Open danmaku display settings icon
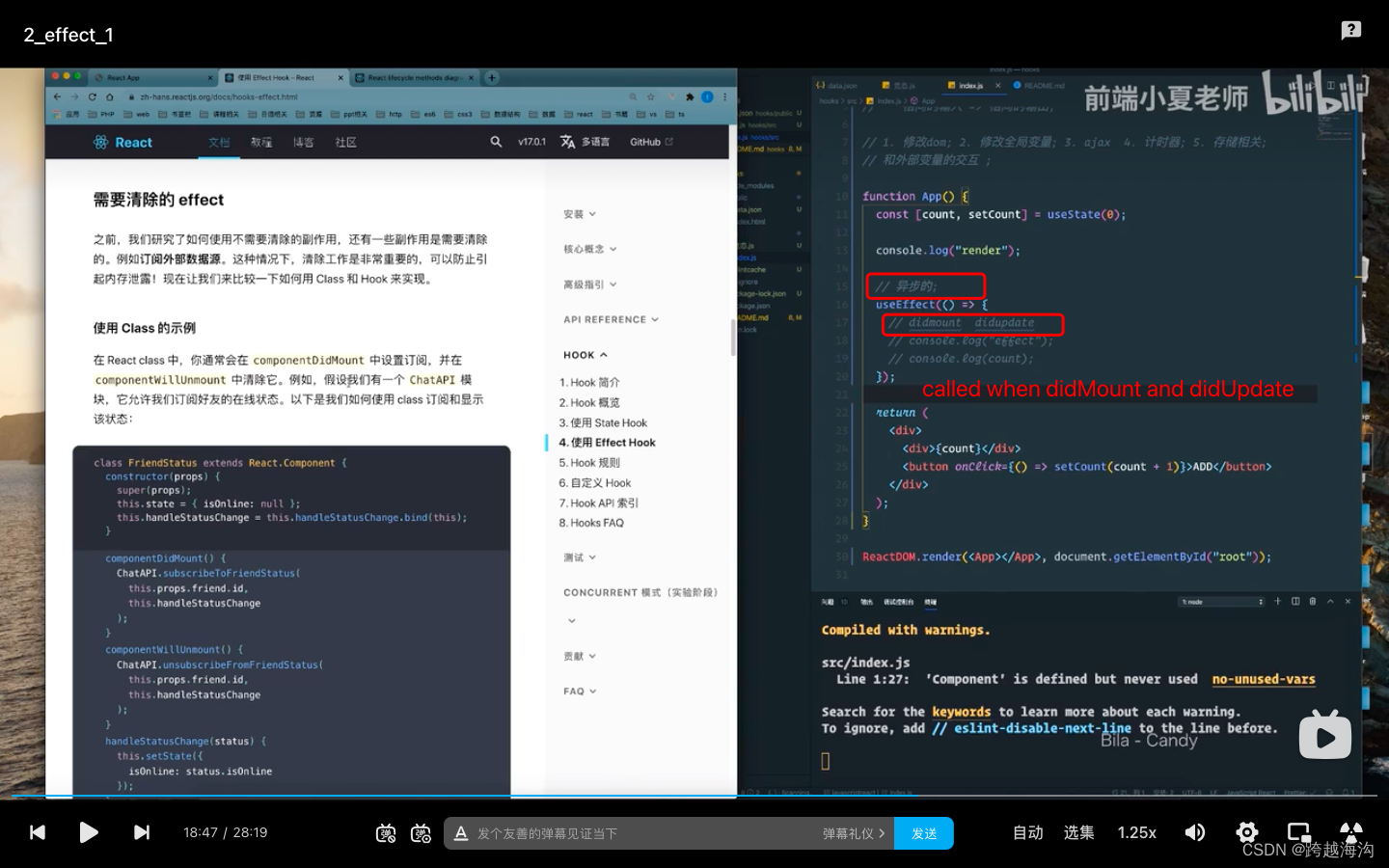The image size is (1389, 868). [x=421, y=833]
